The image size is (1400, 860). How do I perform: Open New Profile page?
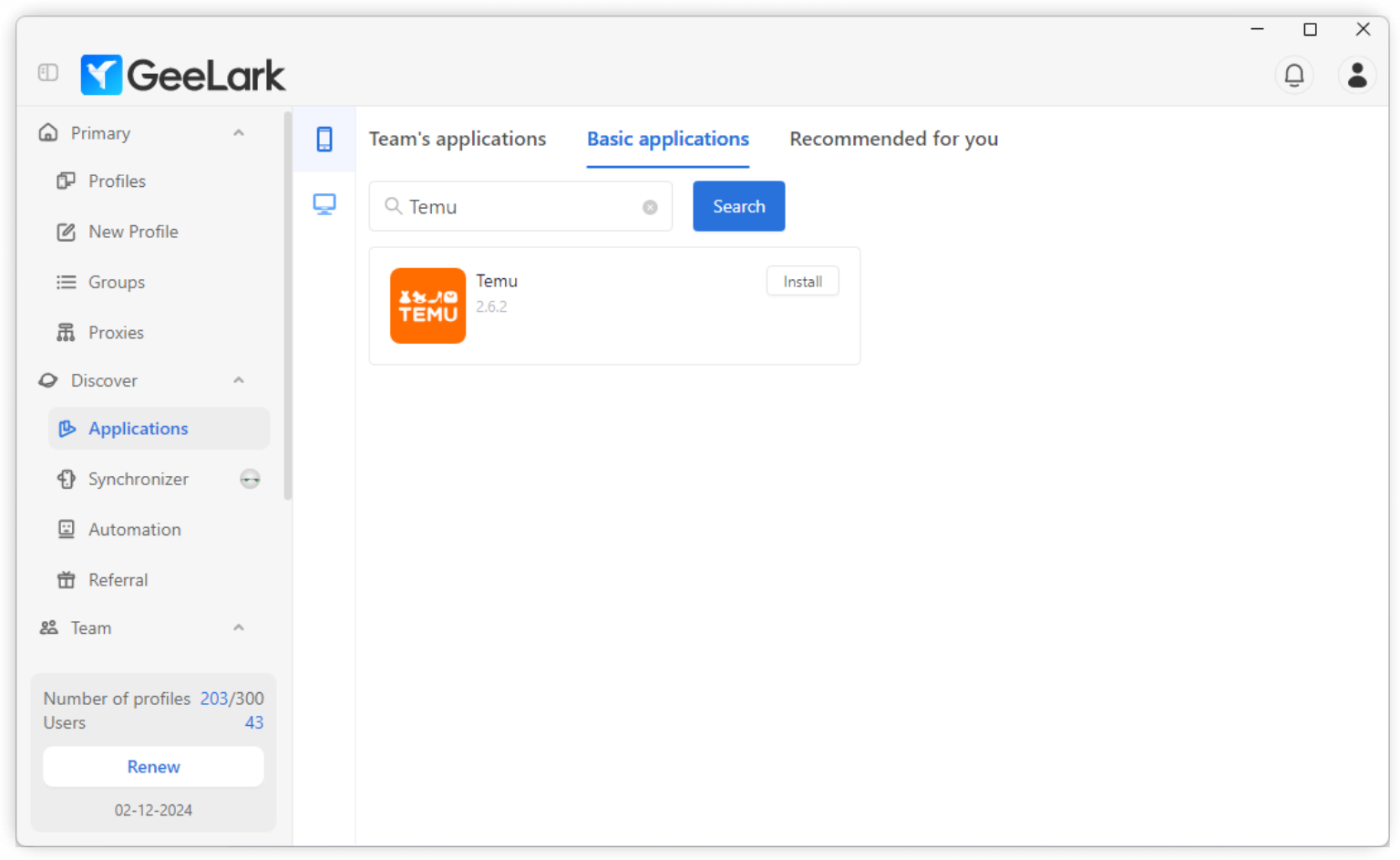pos(159,232)
